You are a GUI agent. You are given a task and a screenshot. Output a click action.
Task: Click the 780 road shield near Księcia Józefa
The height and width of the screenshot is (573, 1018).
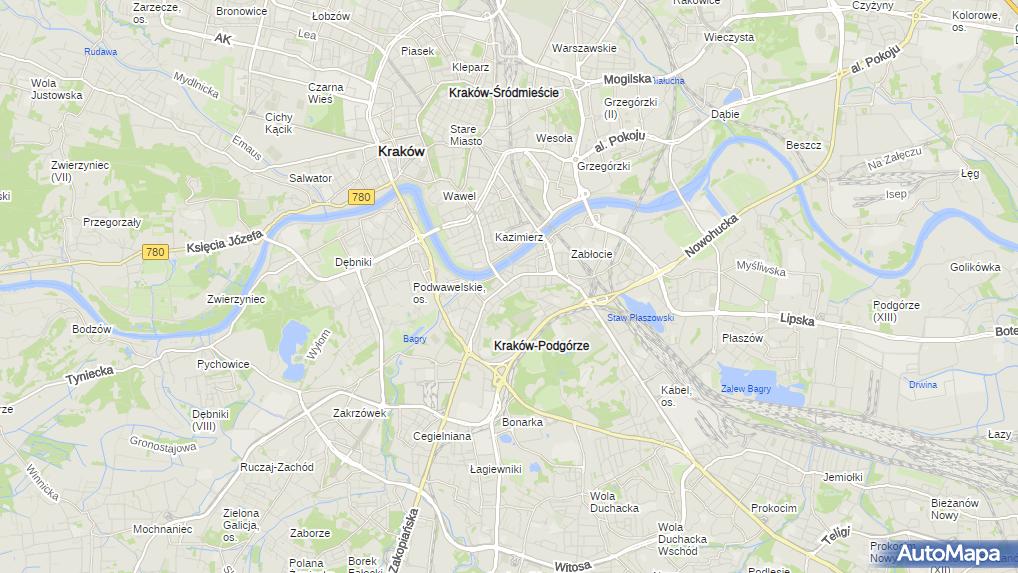pos(155,252)
